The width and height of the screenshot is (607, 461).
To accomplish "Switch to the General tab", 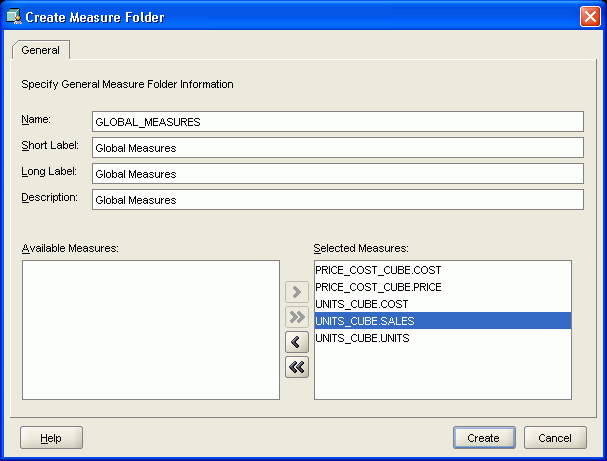I will (x=40, y=50).
